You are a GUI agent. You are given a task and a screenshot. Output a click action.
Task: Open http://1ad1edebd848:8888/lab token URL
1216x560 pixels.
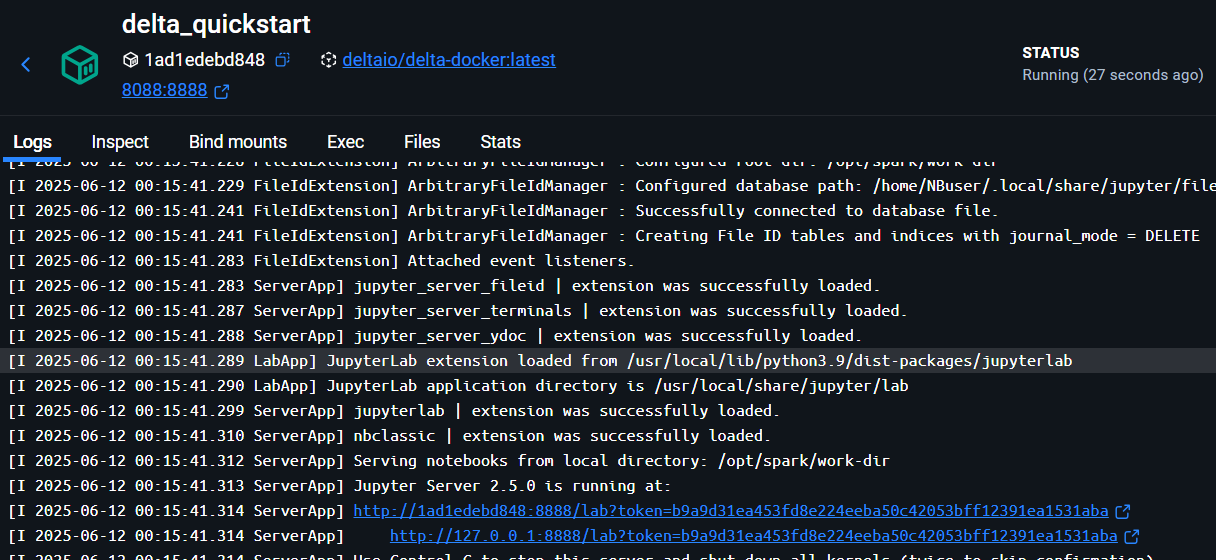click(731, 511)
